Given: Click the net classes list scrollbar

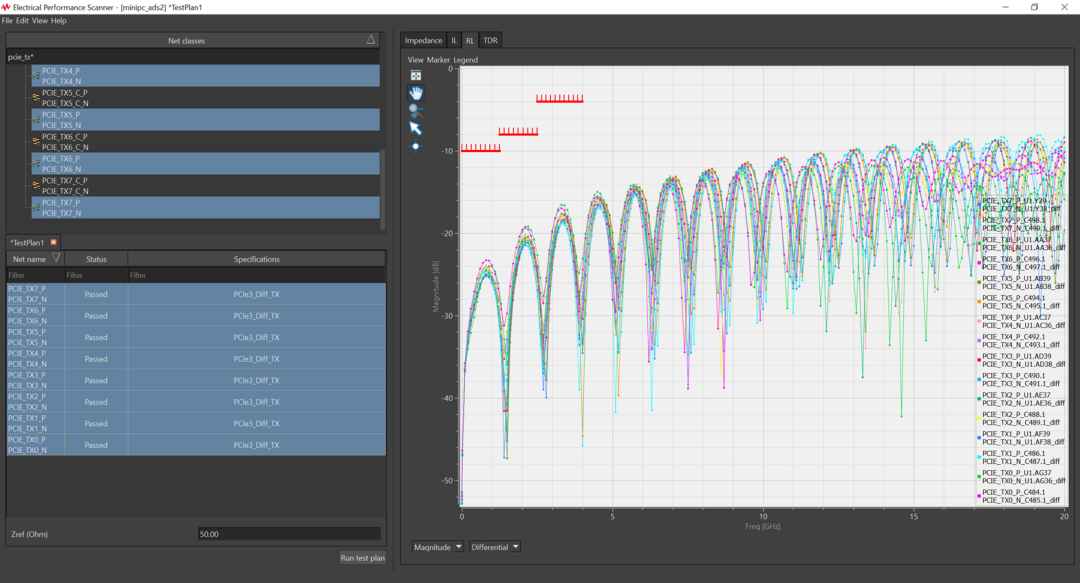Looking at the screenshot, I should (383, 190).
